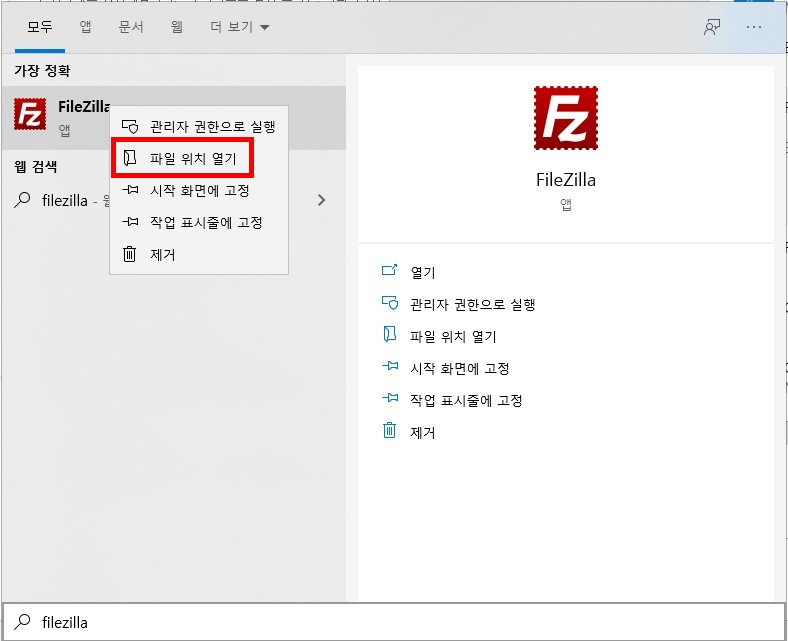Expand the filezilla web search arrow
This screenshot has height=641, width=788.
tap(322, 201)
